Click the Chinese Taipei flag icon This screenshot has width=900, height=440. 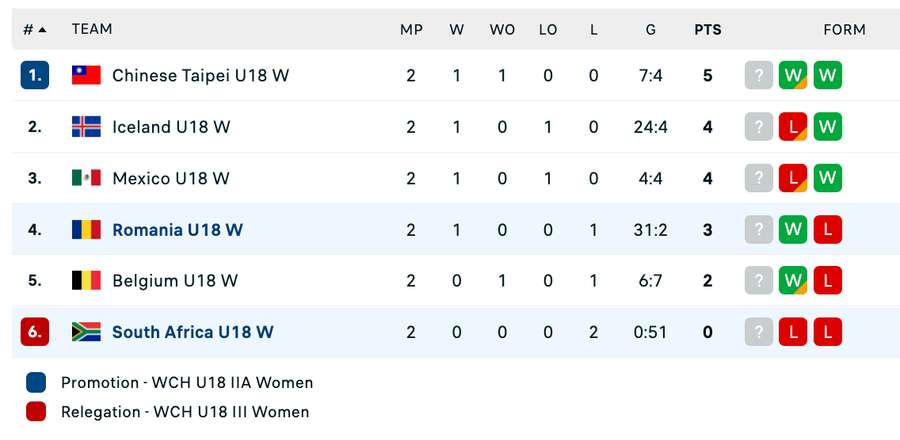(86, 75)
